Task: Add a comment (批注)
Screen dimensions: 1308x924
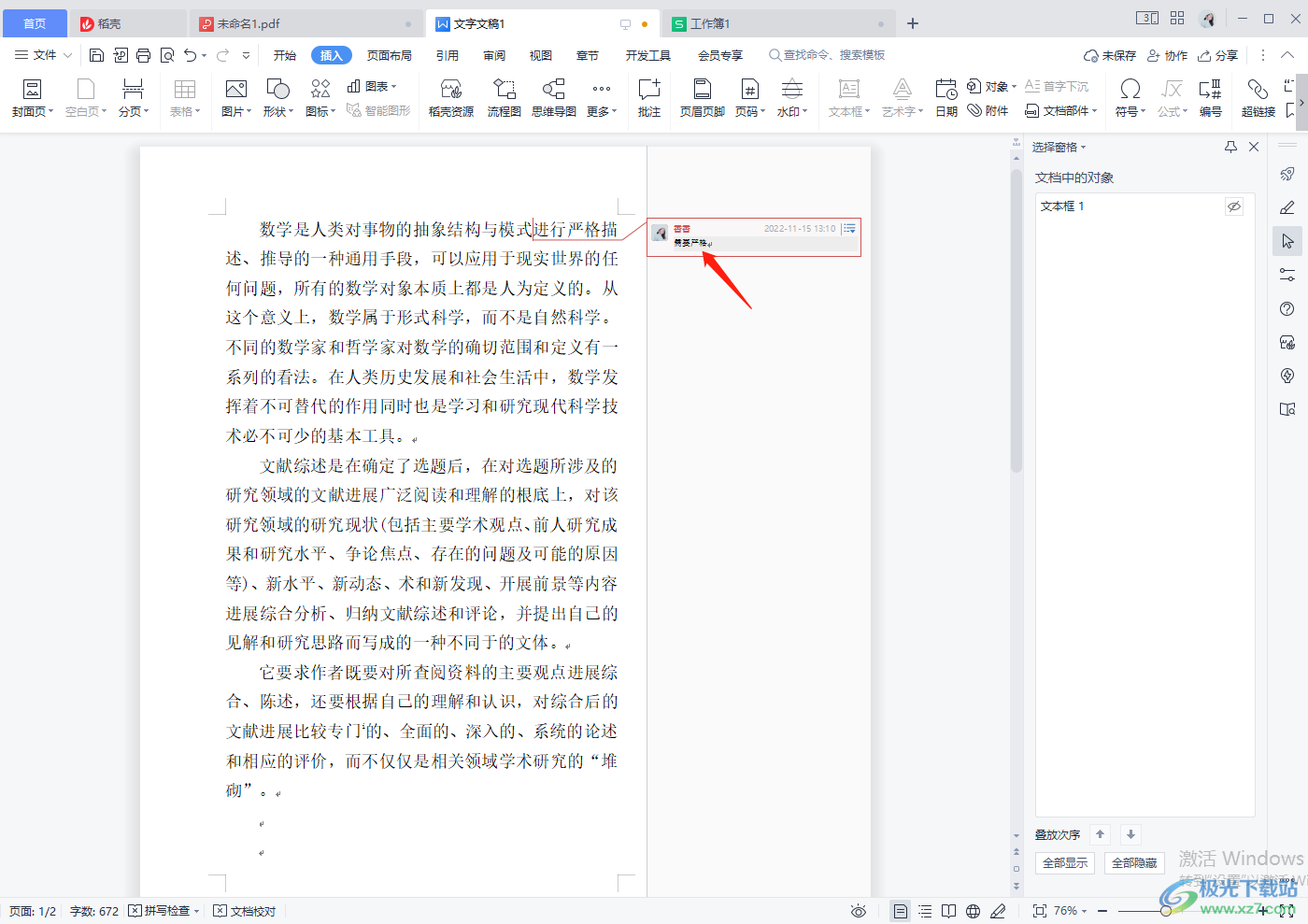Action: 649,98
